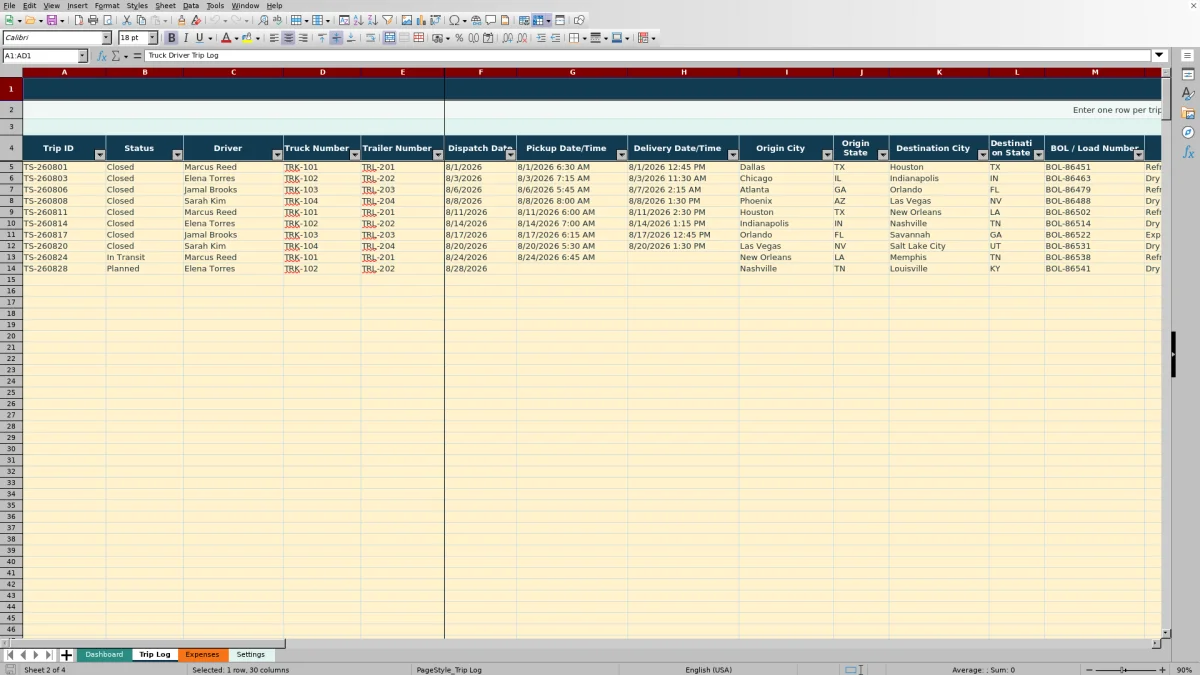Screen dimensions: 1200x675
Task: Open the Driver column filter dropdown
Action: (278, 155)
